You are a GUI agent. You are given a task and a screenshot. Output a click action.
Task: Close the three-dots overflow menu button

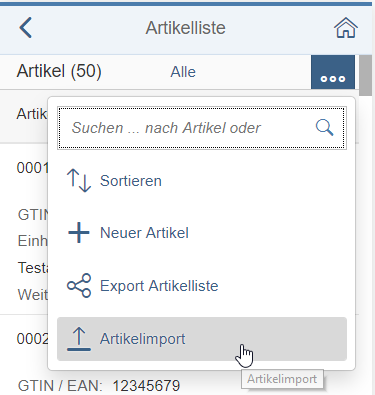tap(333, 72)
